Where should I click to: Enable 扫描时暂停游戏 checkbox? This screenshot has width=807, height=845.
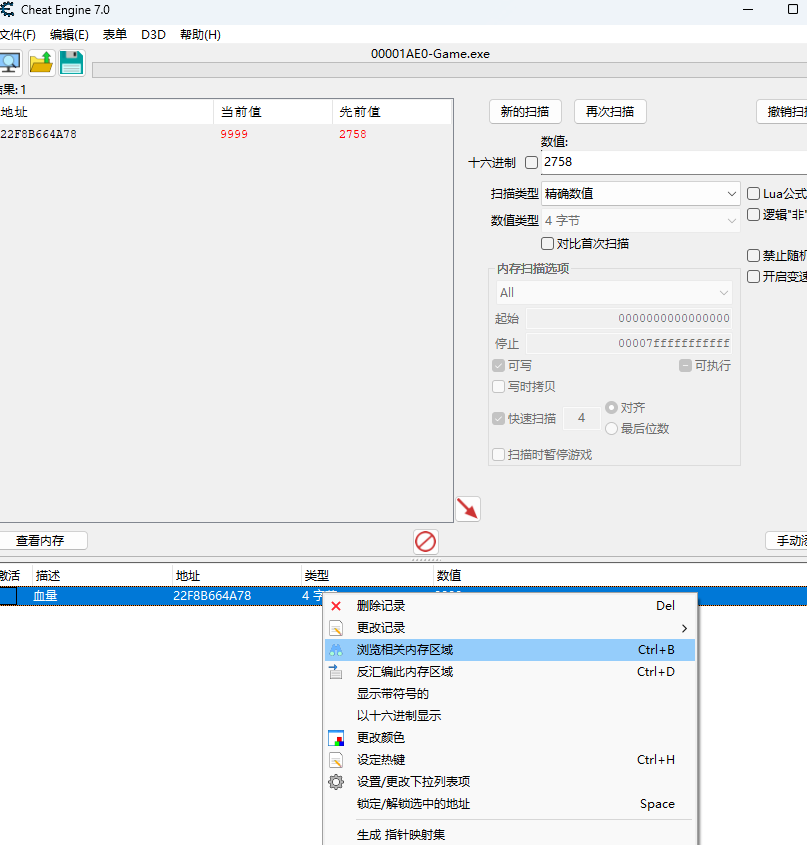[x=499, y=455]
